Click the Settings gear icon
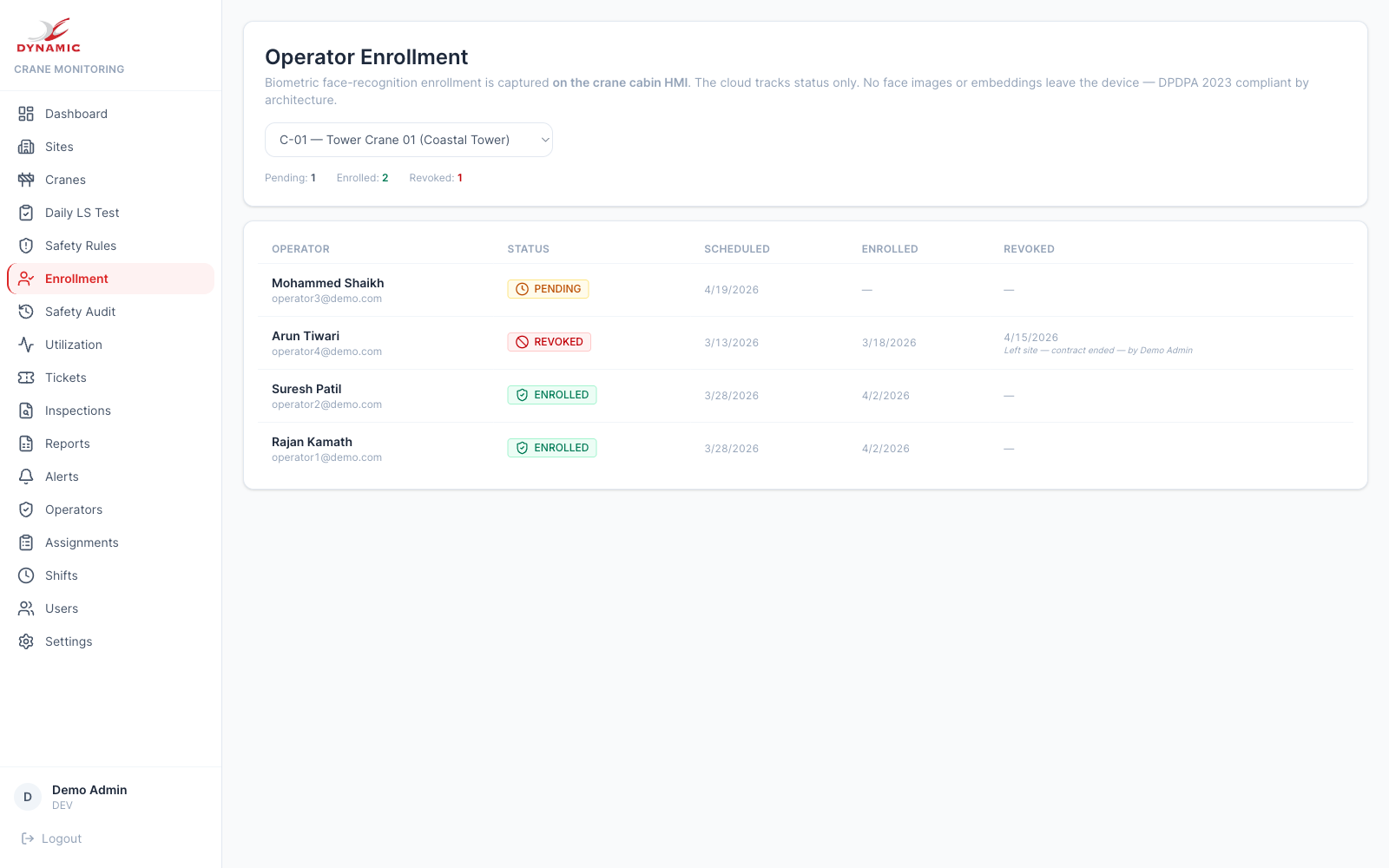 coord(26,641)
